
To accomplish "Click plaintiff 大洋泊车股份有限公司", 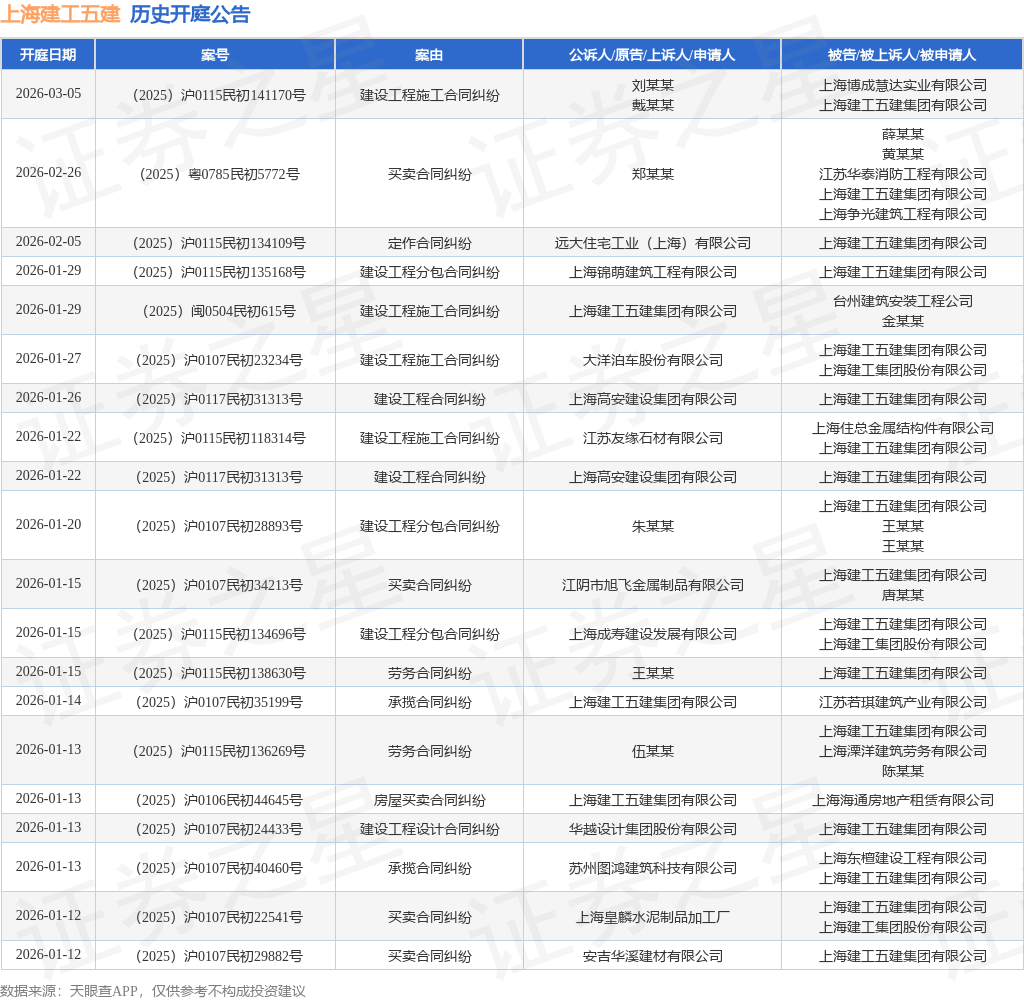I will click(x=652, y=361).
